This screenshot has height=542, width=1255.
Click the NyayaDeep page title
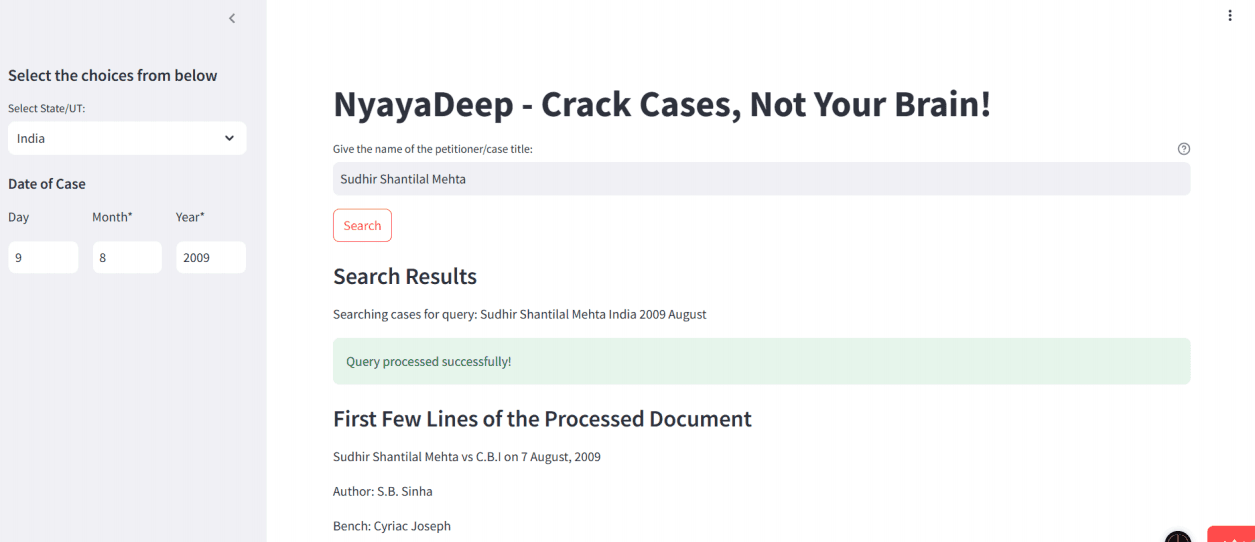click(662, 103)
